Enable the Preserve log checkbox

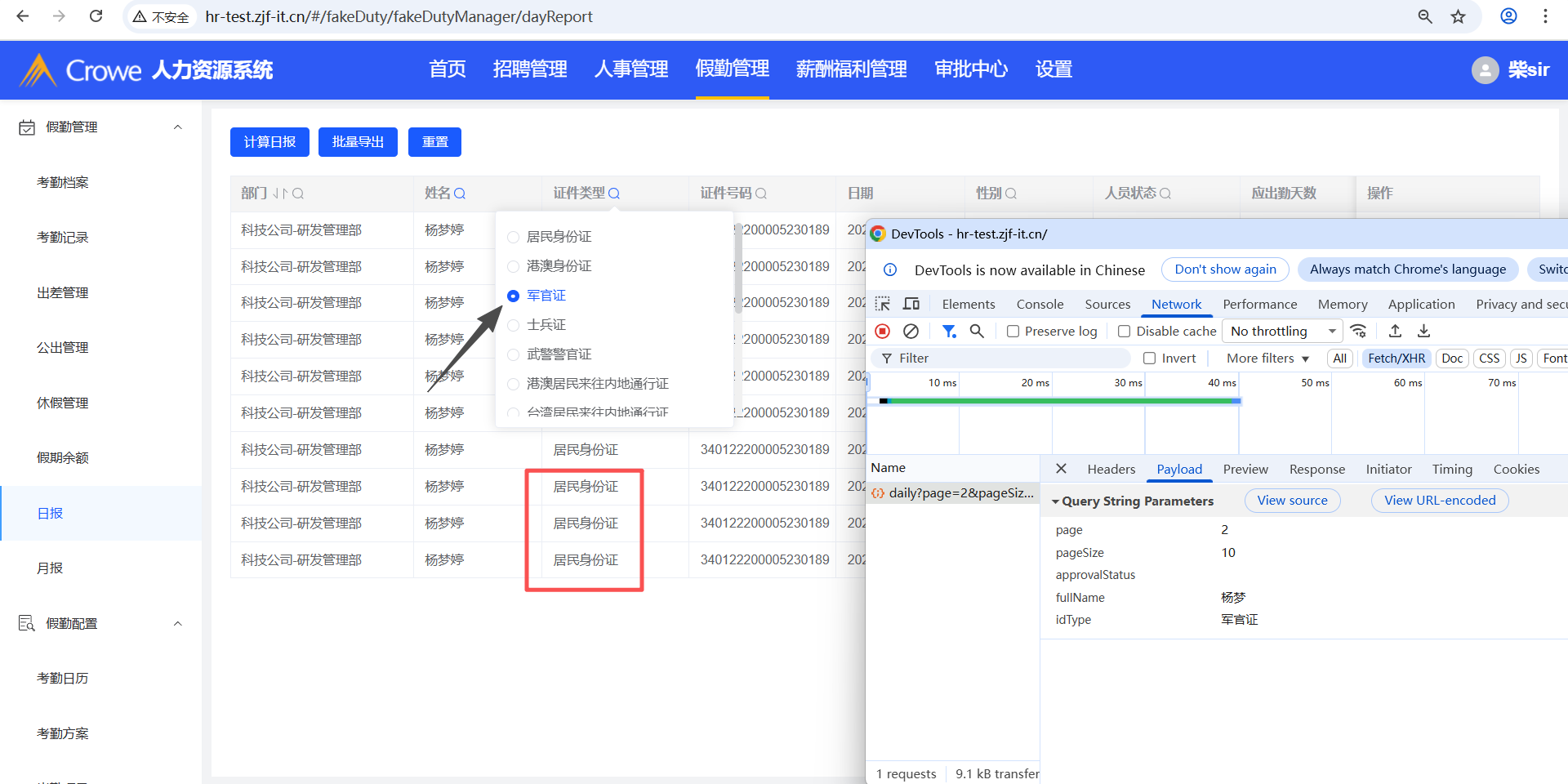point(1013,332)
